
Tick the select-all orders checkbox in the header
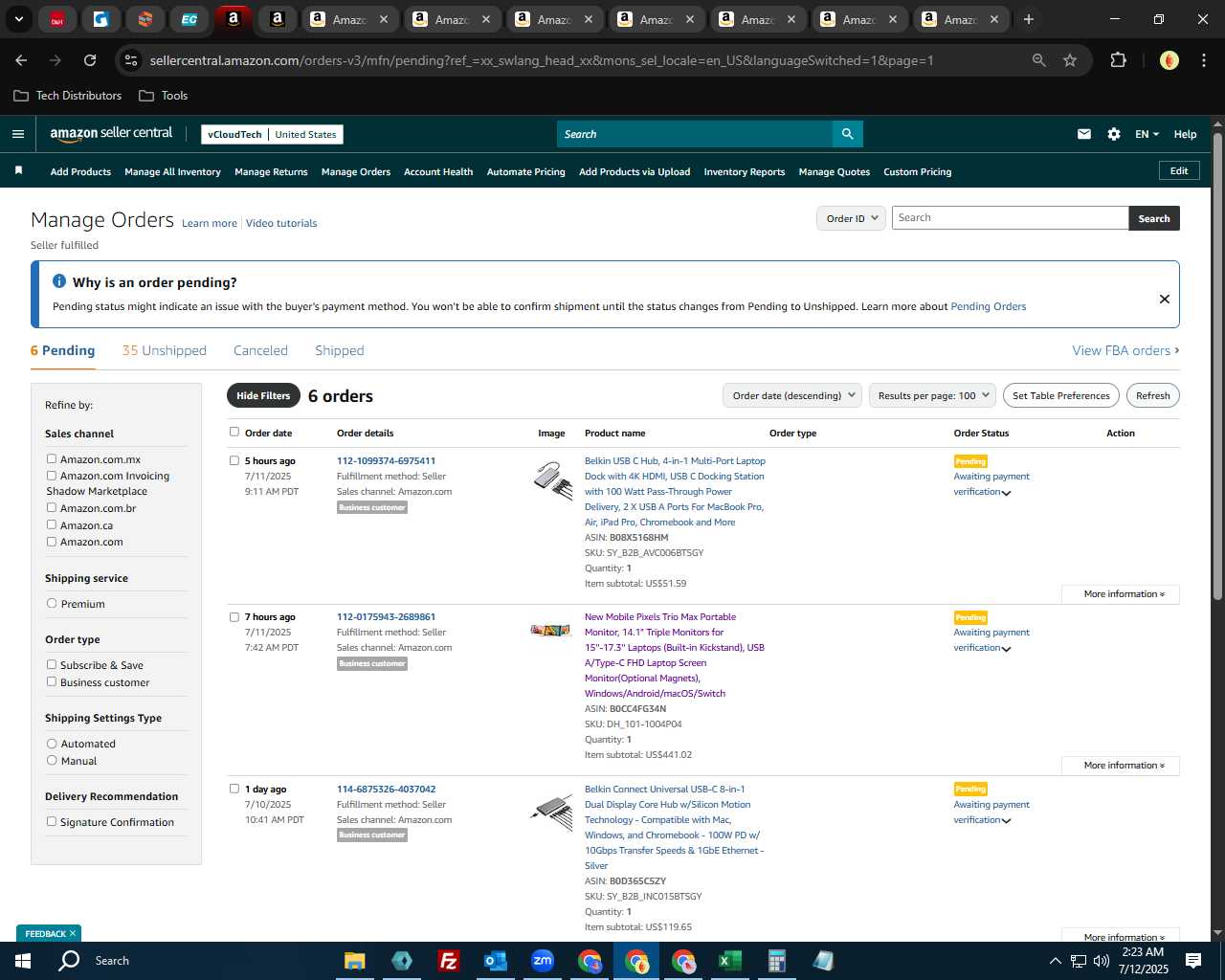[x=234, y=432]
